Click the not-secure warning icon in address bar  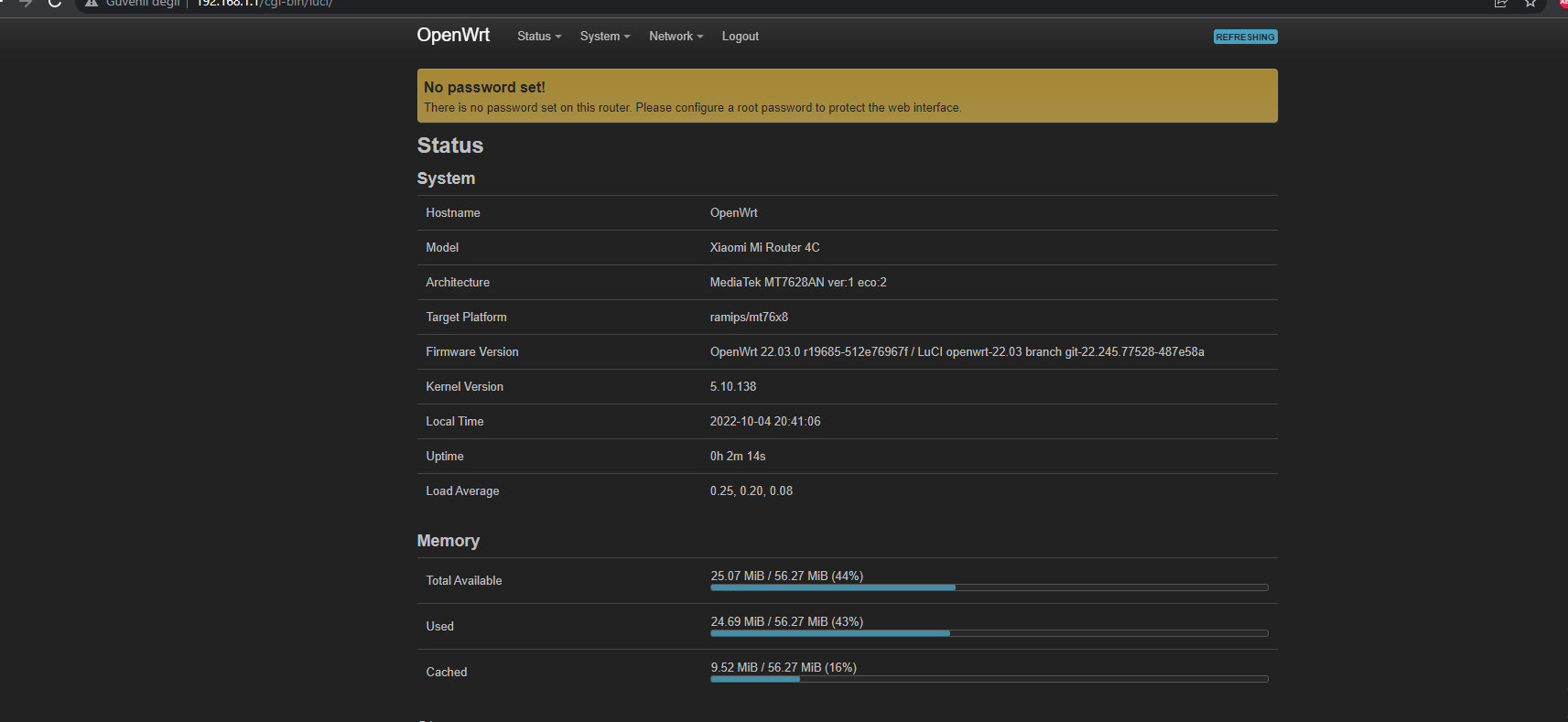tap(92, 3)
